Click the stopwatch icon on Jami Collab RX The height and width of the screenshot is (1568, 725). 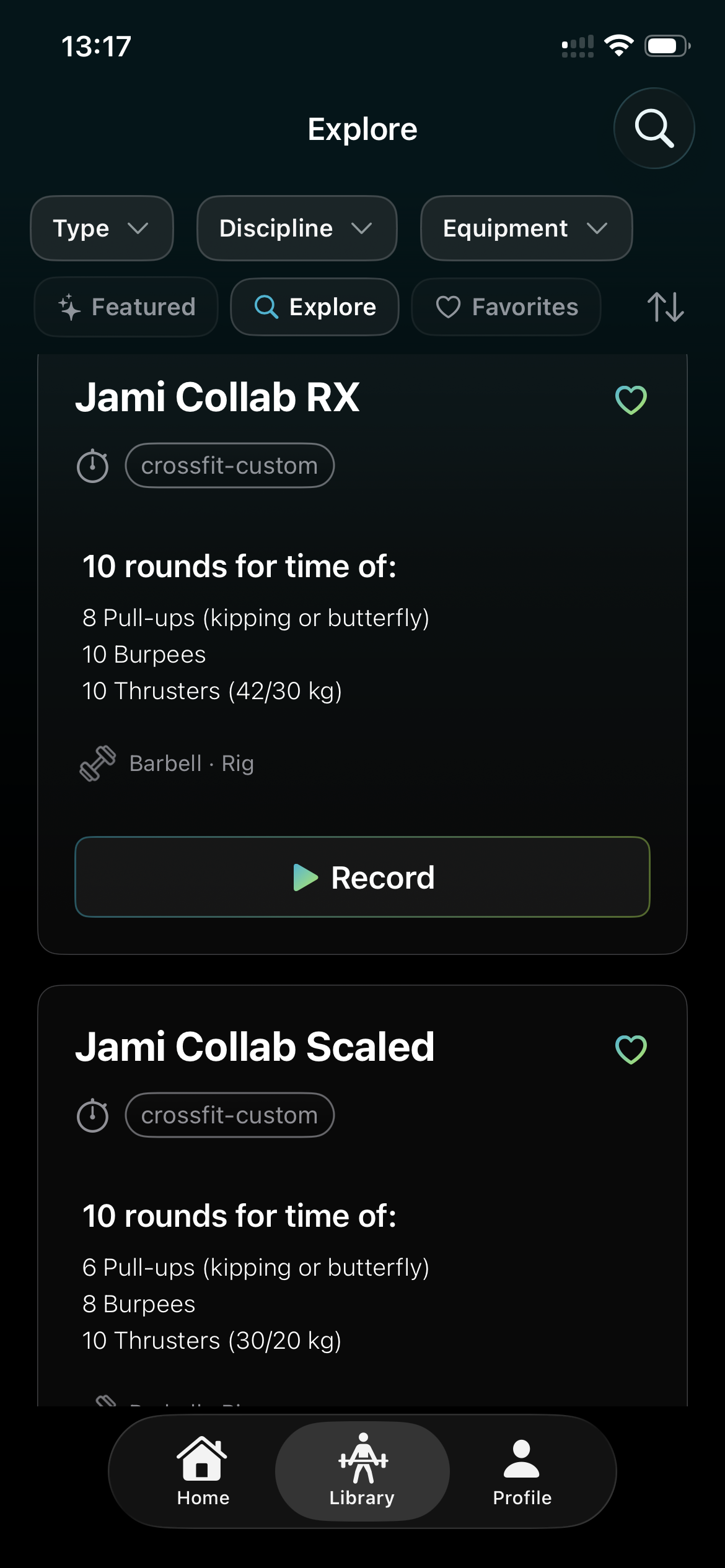coord(93,465)
